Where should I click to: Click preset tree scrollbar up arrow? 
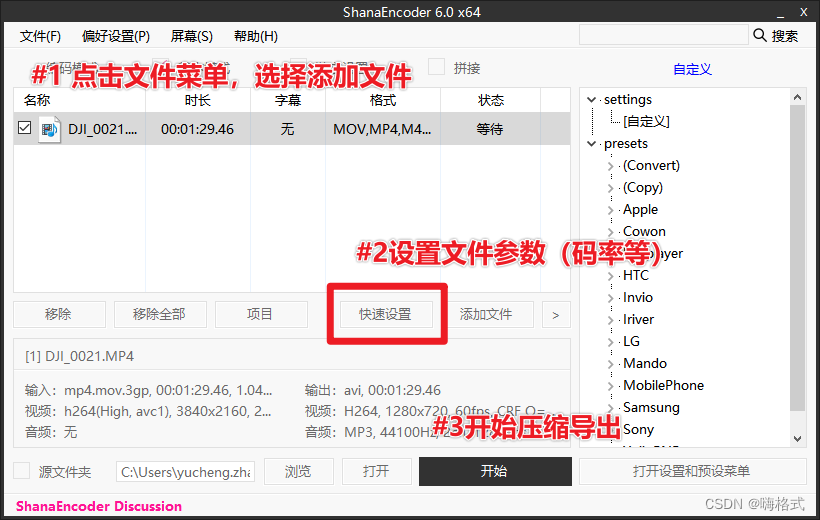[x=797, y=97]
